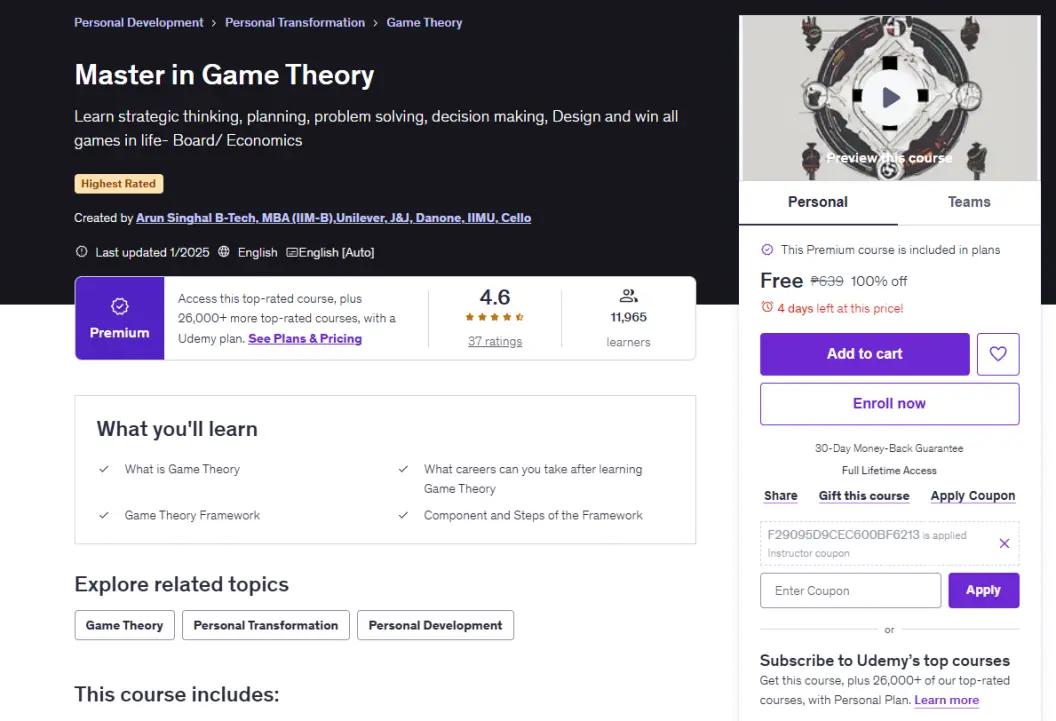This screenshot has height=721, width=1056.
Task: Click the purple Apply button
Action: [983, 590]
